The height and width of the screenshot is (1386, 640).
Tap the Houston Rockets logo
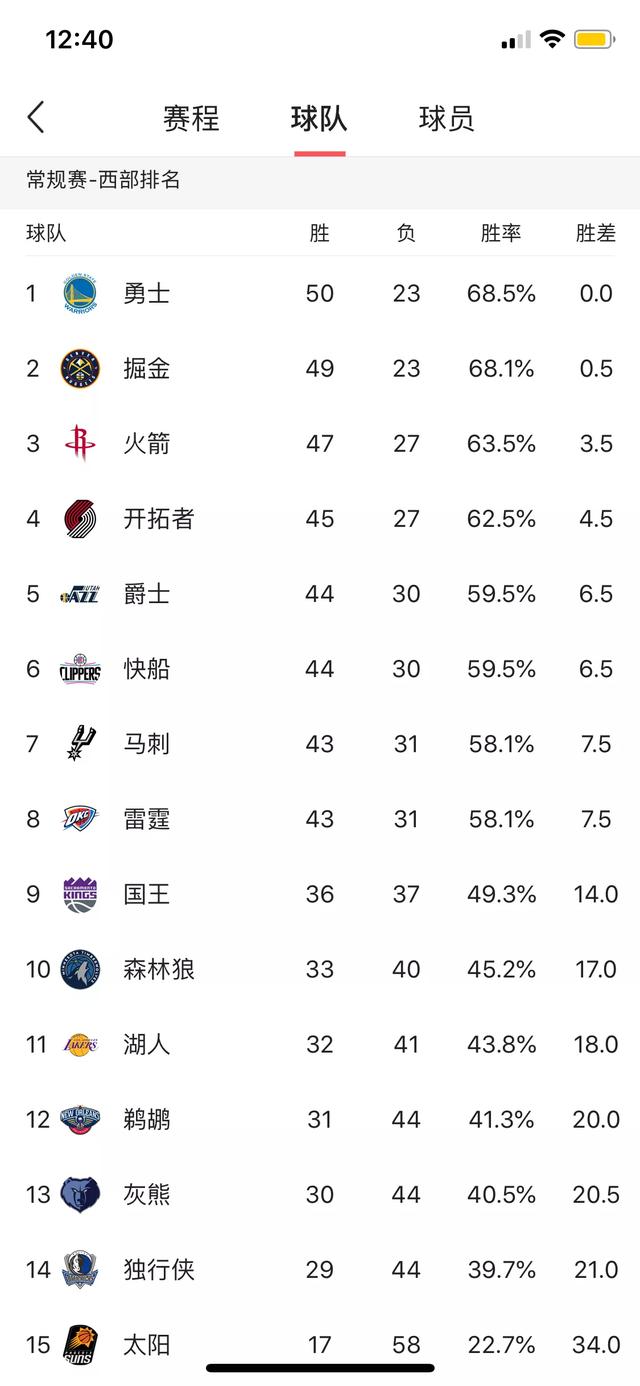click(79, 443)
